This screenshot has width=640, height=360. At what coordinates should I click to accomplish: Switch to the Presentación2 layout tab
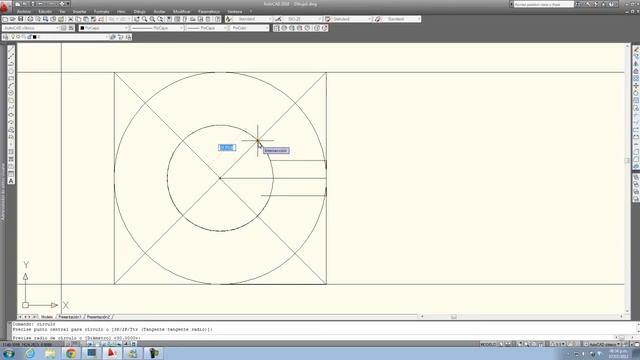pyautogui.click(x=98, y=317)
